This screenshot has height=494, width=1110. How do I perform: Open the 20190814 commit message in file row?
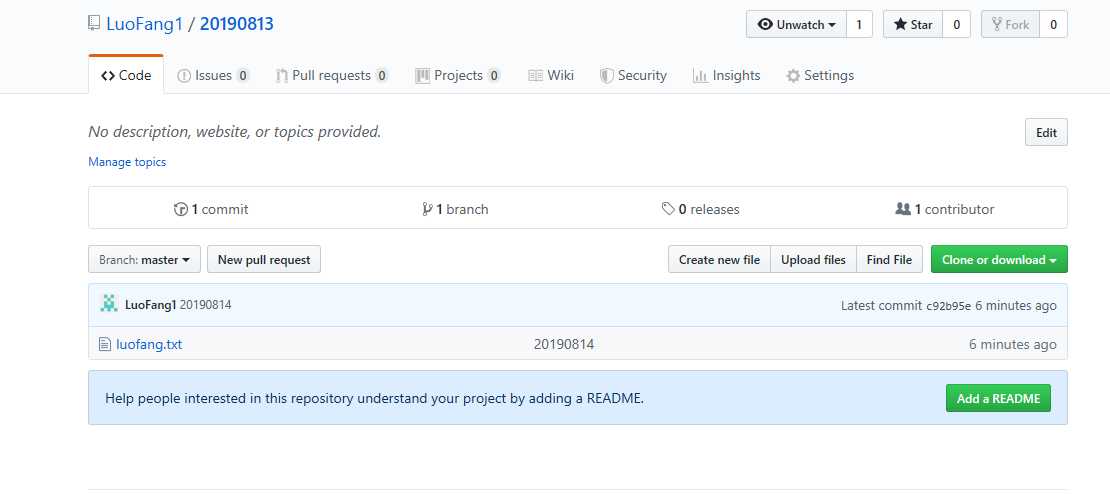(x=564, y=345)
